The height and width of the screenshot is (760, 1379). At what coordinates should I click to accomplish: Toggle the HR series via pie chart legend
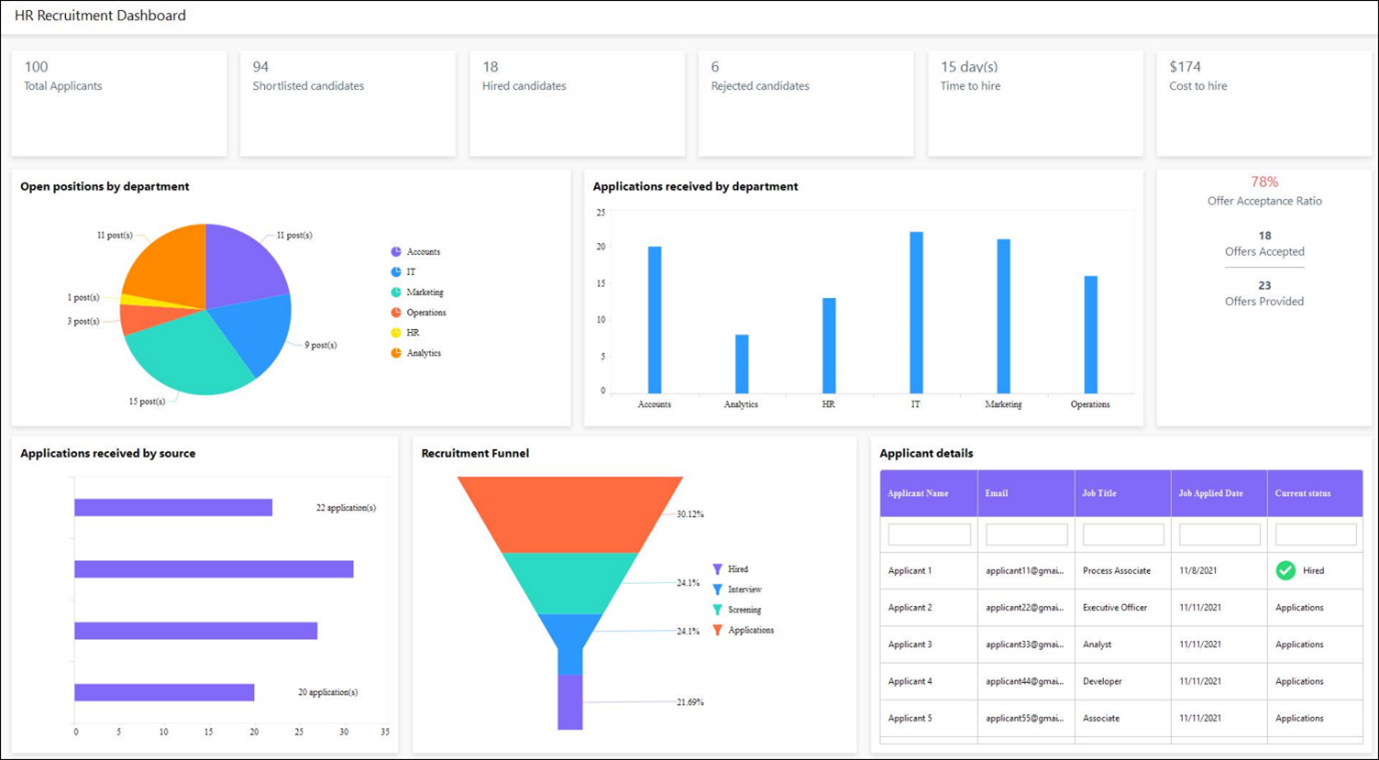pos(396,332)
